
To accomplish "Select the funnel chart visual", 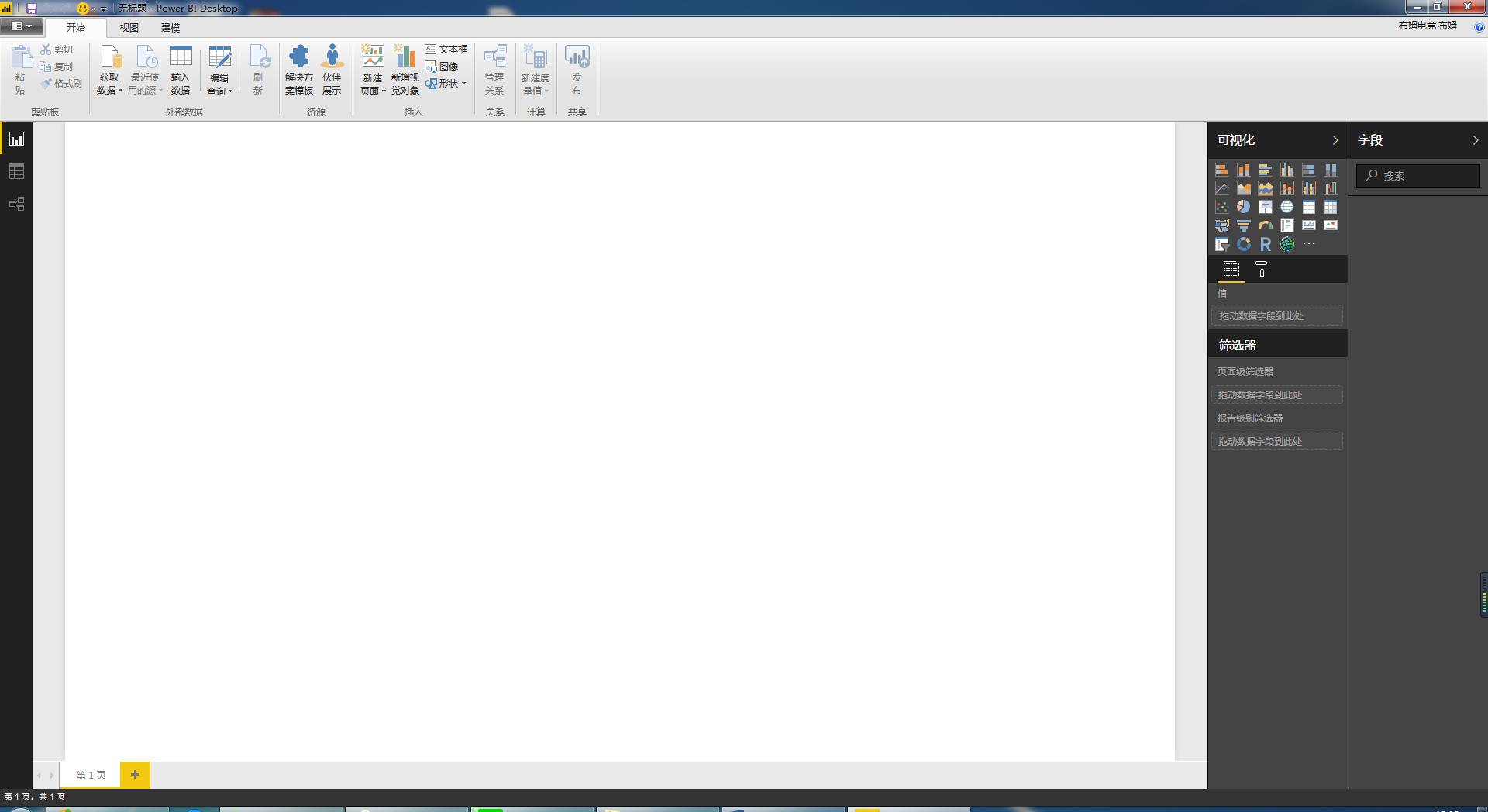I will [1243, 225].
